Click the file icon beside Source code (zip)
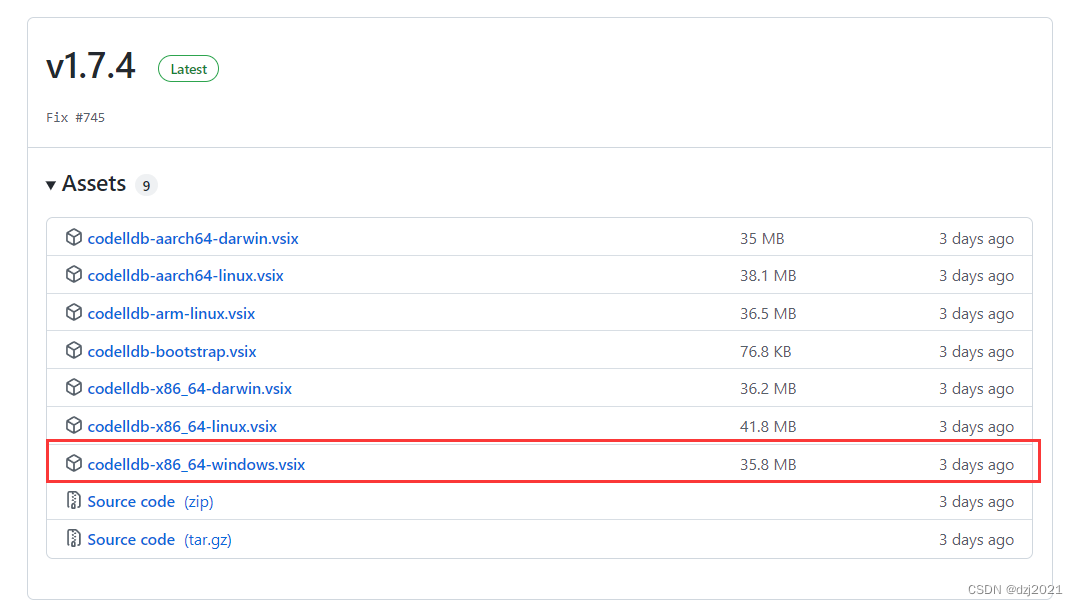Screen dimensions: 1078x606 (74, 501)
